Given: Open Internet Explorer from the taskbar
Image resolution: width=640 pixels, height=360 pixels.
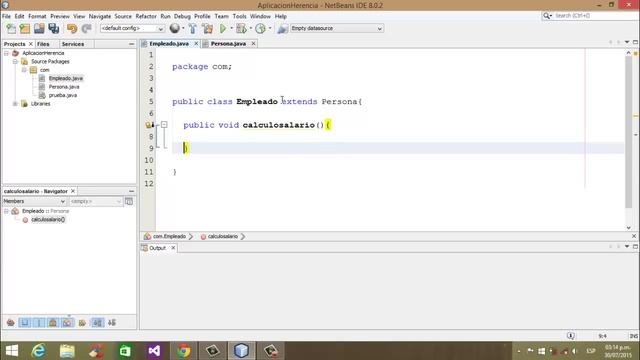Looking at the screenshot, I should pos(38,351).
